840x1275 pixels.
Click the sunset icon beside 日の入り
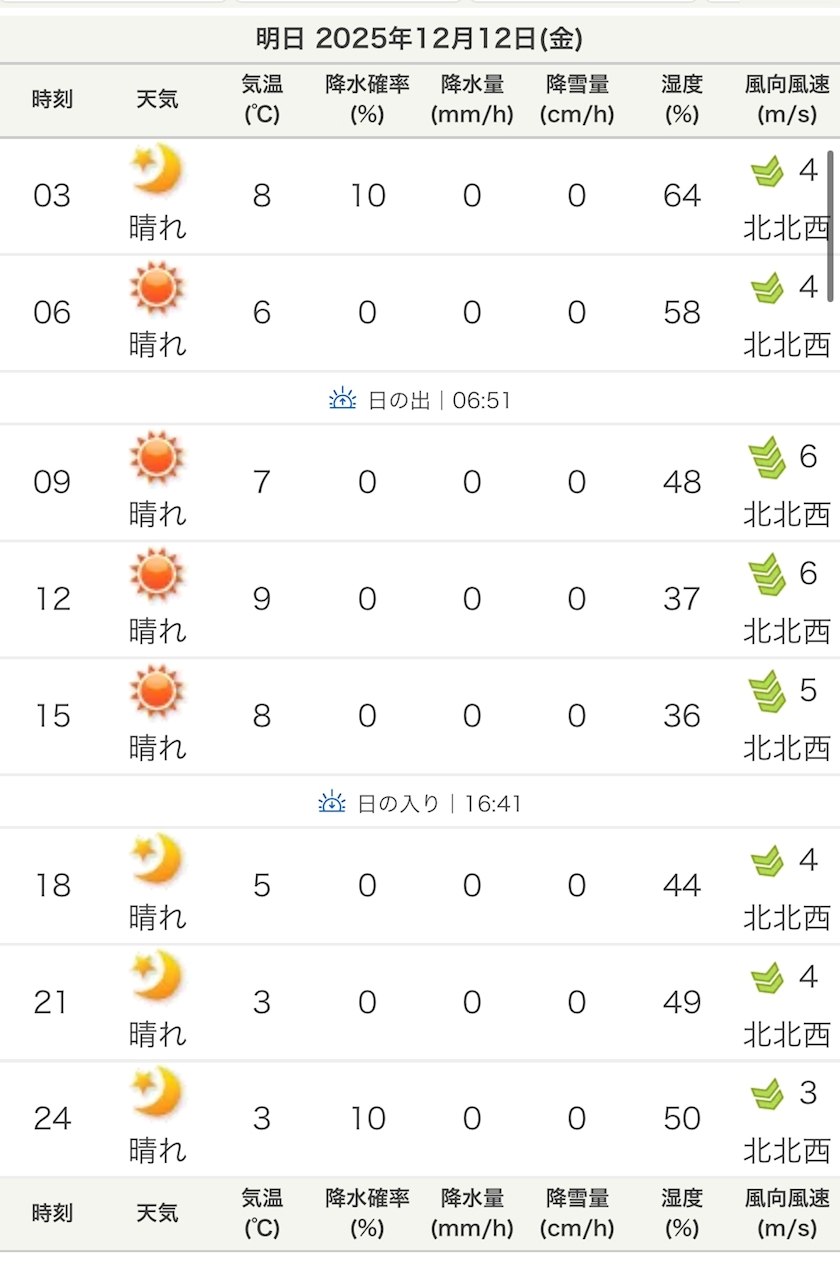point(332,803)
